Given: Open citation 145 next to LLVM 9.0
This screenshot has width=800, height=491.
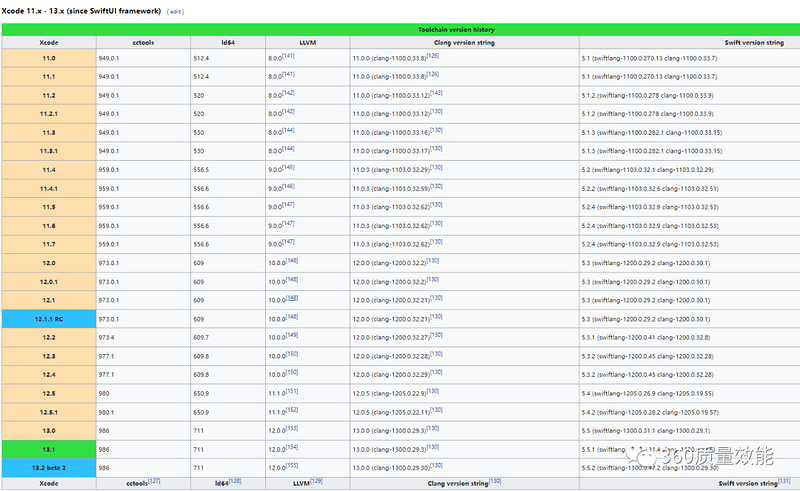Looking at the screenshot, I should click(x=288, y=167).
